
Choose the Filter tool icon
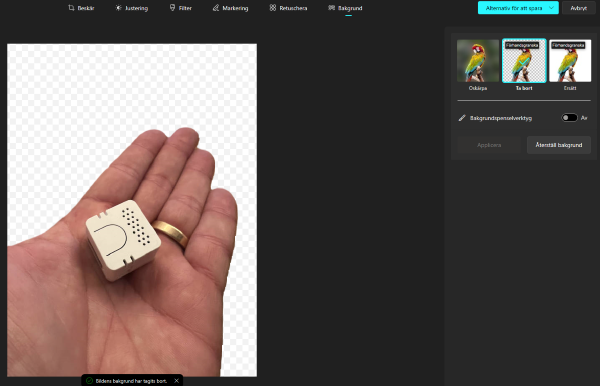pyautogui.click(x=172, y=8)
